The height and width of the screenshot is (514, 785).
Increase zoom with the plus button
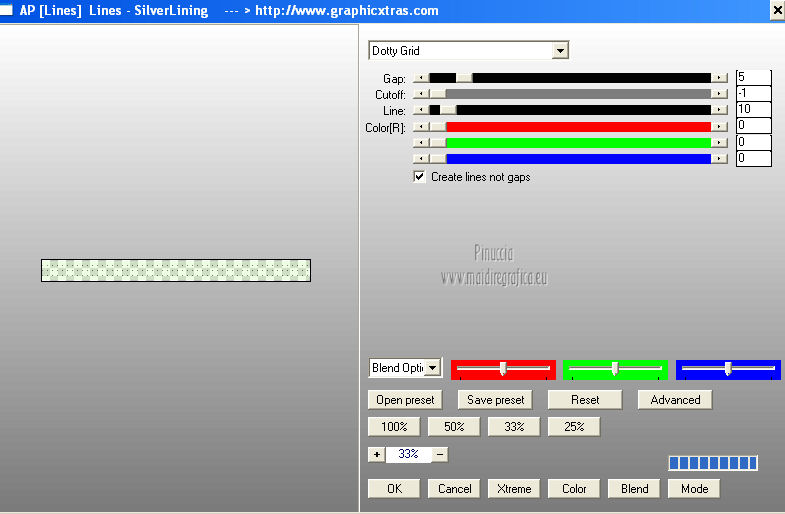pyautogui.click(x=376, y=454)
